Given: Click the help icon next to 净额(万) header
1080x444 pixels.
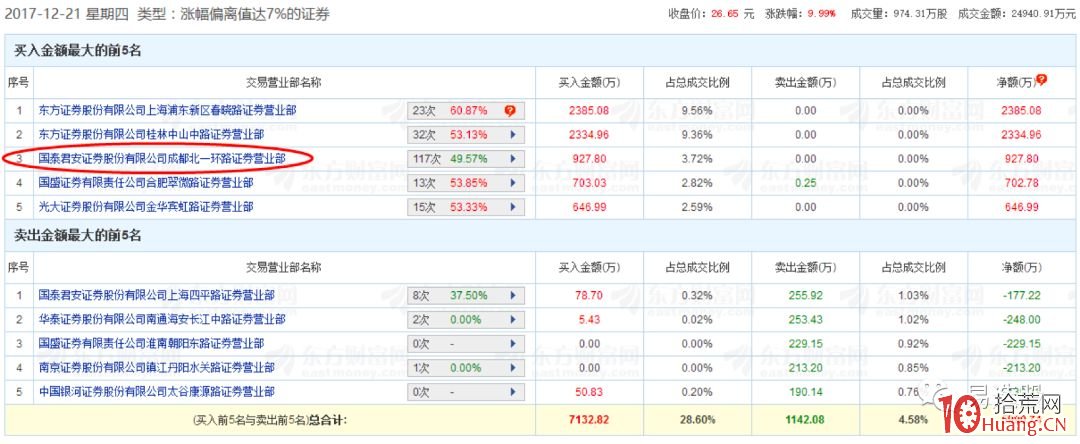Looking at the screenshot, I should pyautogui.click(x=1042, y=78).
